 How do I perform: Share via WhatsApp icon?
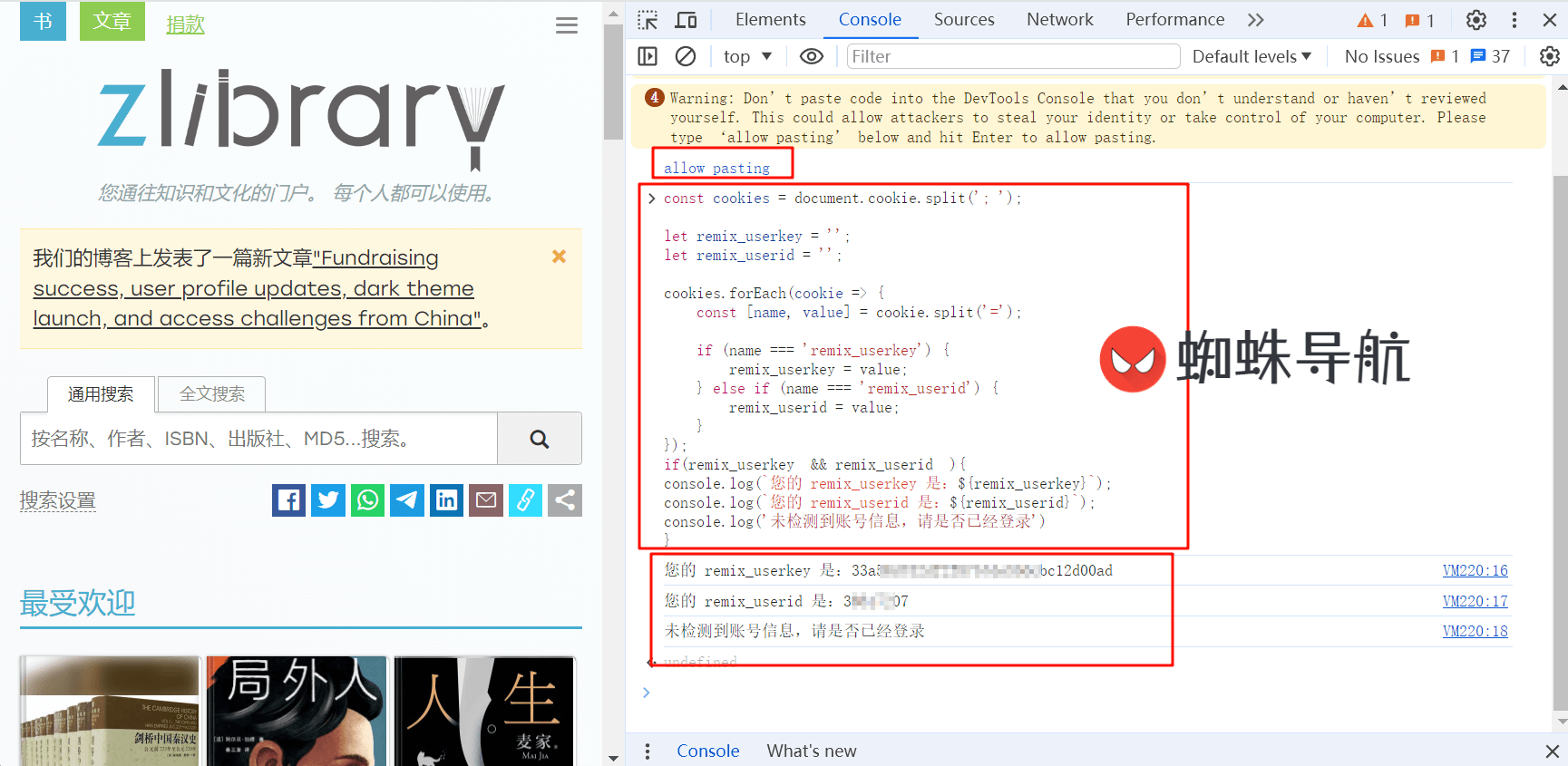click(x=367, y=500)
